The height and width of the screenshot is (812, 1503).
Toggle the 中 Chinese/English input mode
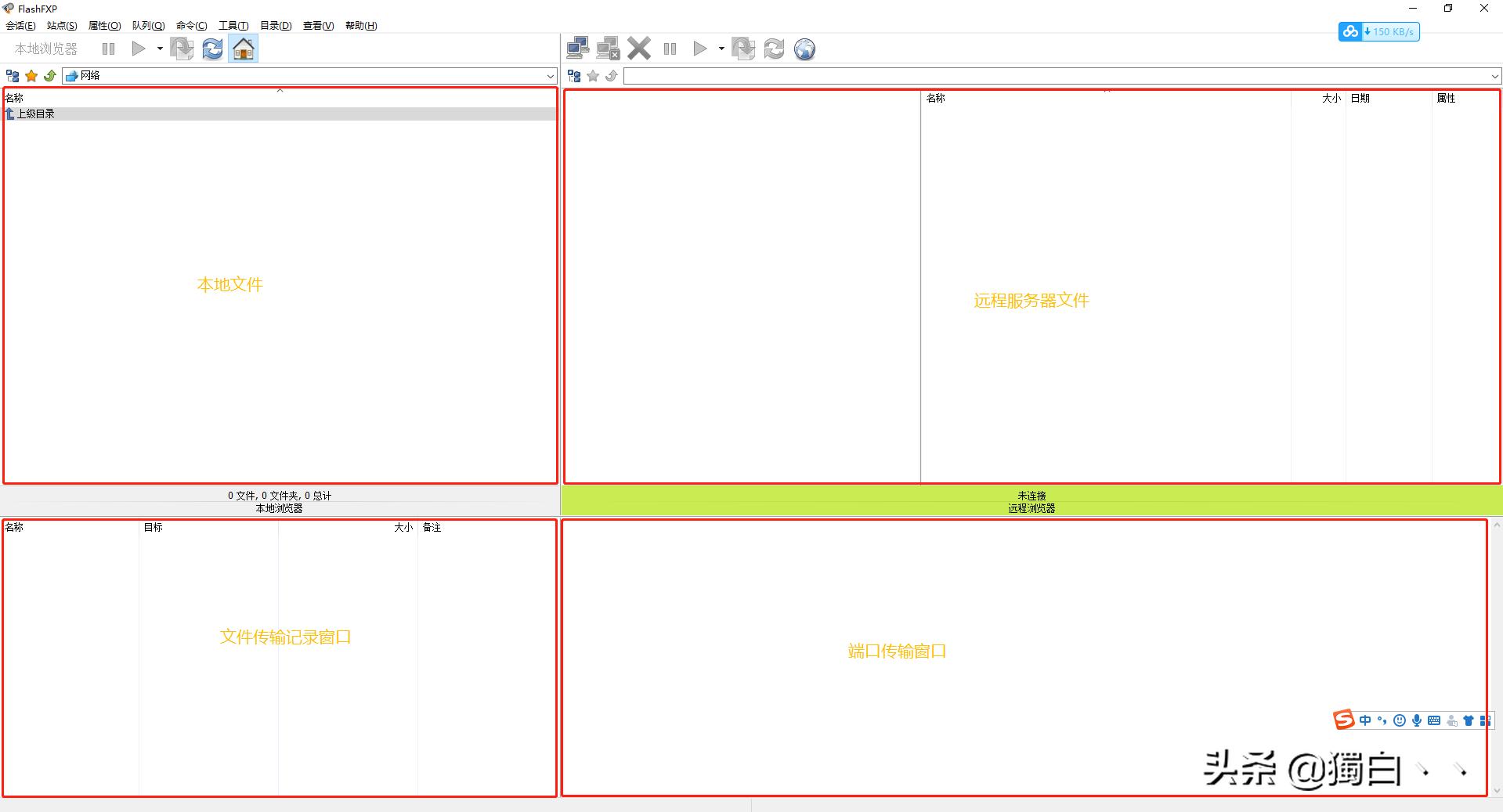[1365, 720]
